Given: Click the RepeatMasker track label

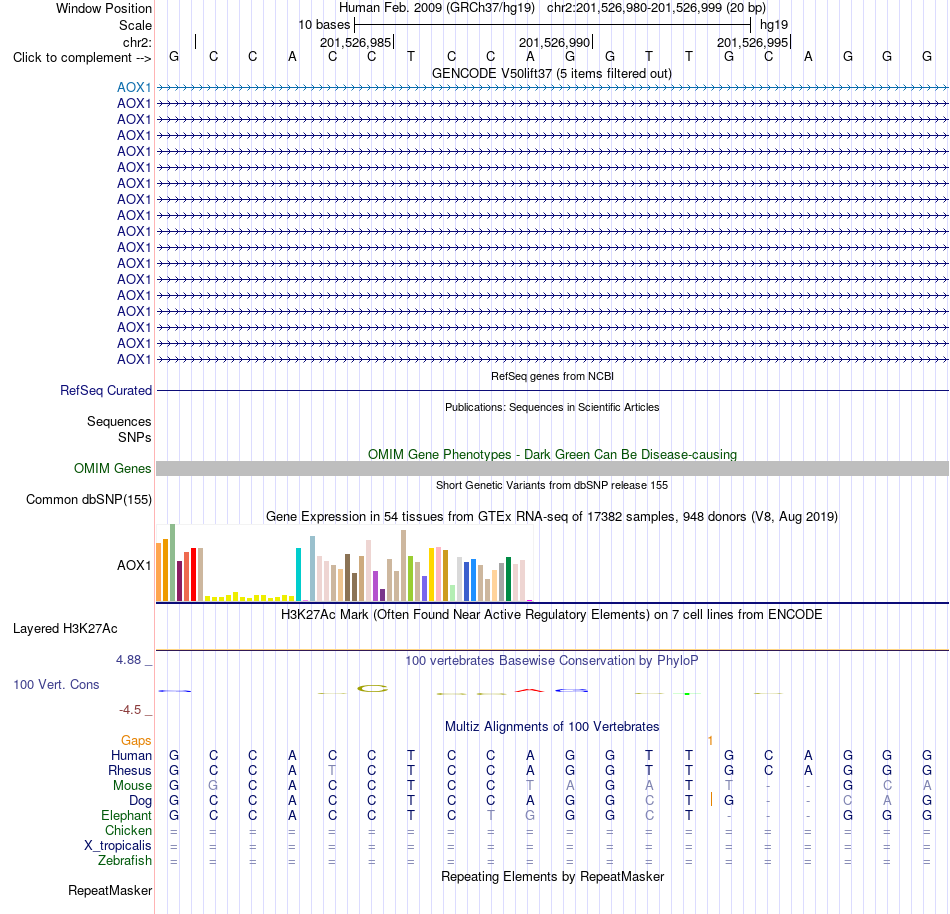Looking at the screenshot, I should (110, 890).
